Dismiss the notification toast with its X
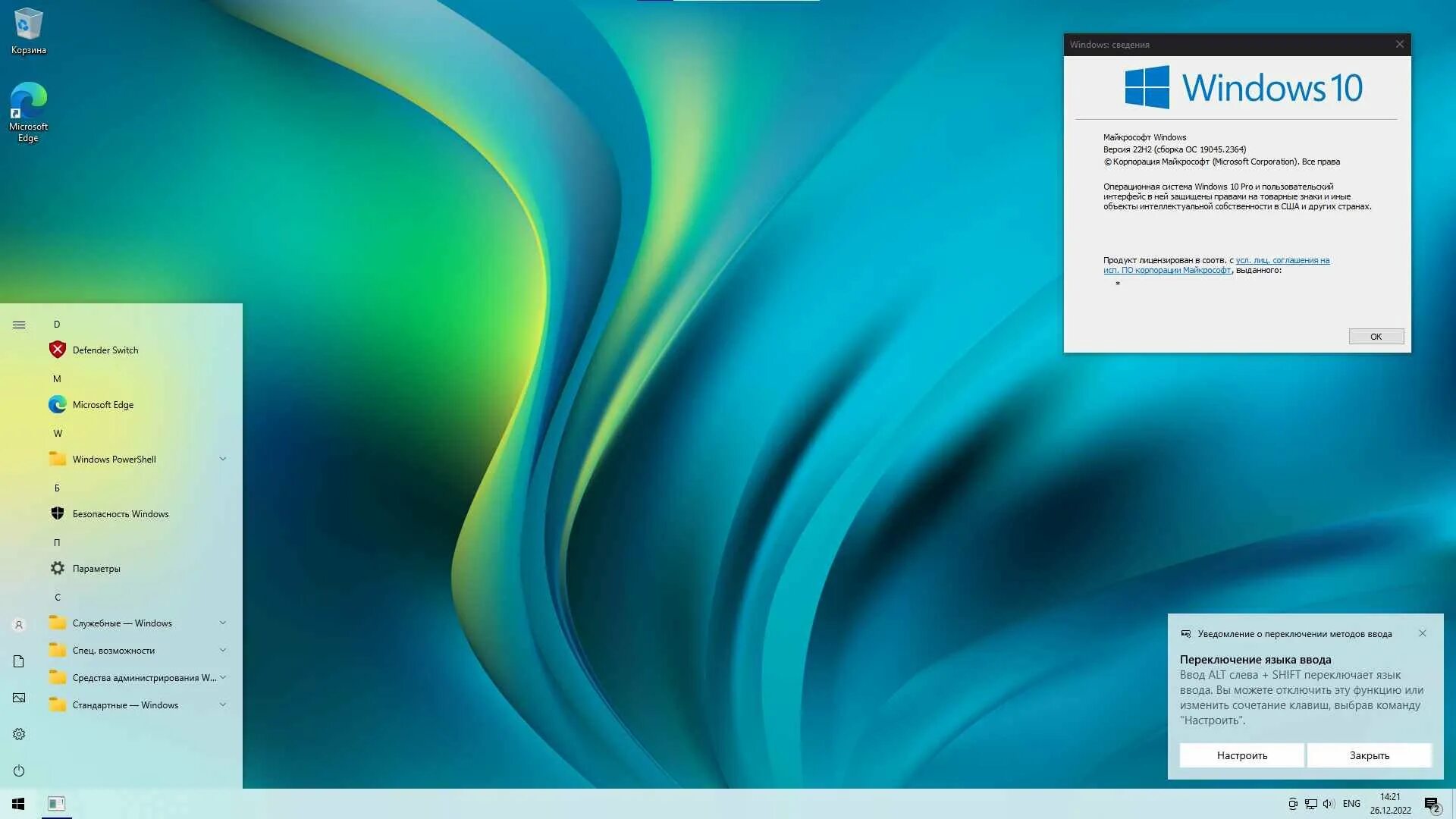This screenshot has height=819, width=1456. click(x=1423, y=634)
